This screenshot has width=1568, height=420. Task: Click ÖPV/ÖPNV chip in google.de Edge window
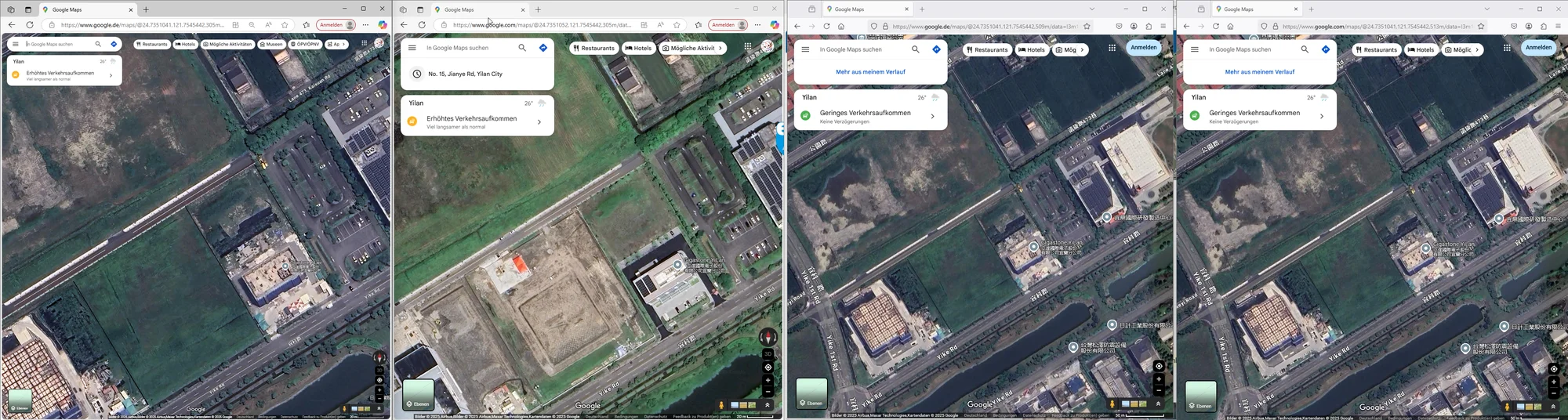click(x=305, y=44)
